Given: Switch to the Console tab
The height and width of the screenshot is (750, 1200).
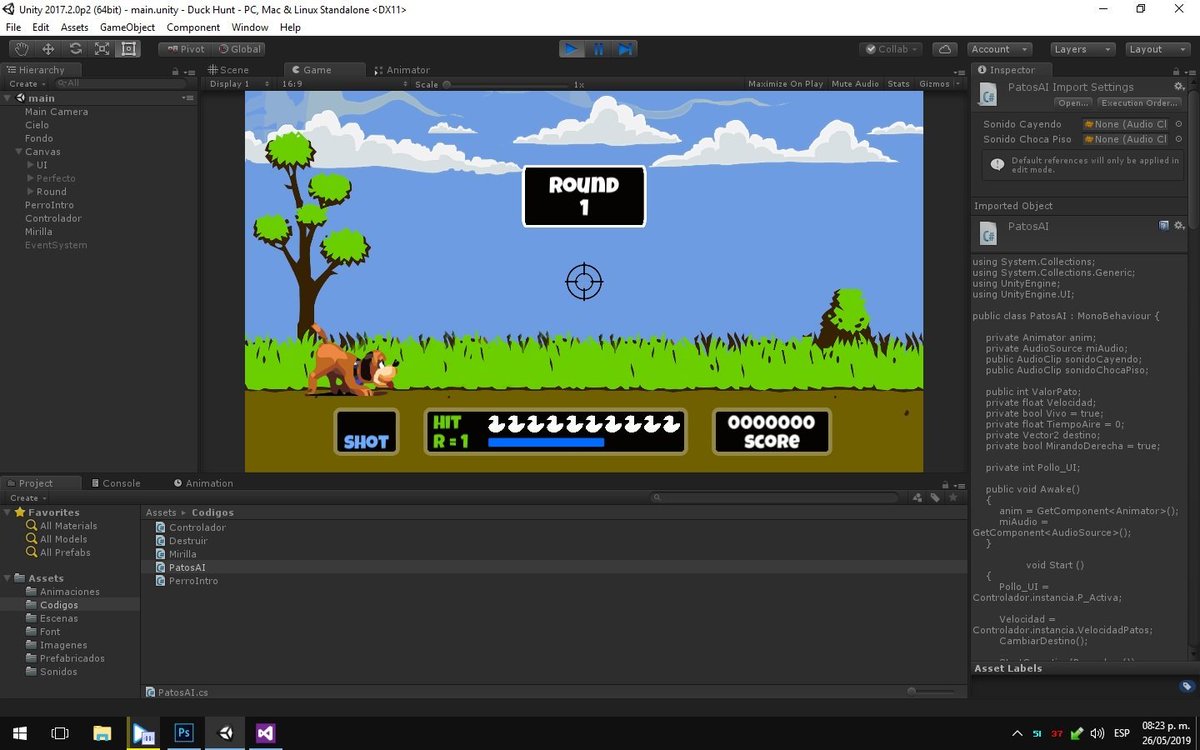Looking at the screenshot, I should coord(115,483).
